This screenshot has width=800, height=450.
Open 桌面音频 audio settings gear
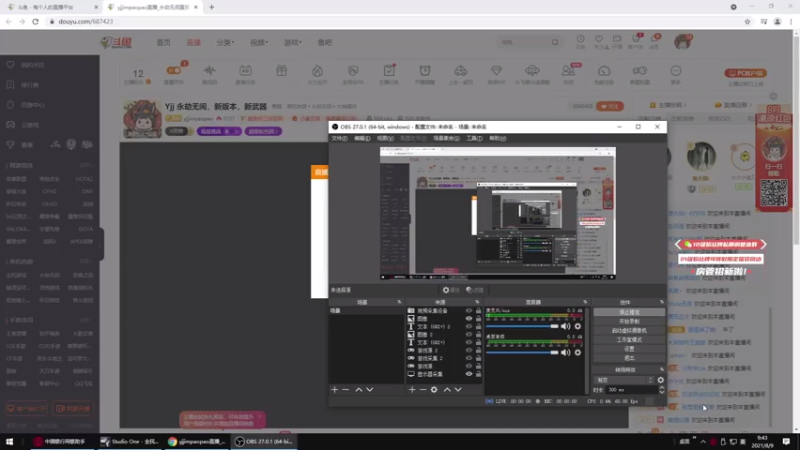[x=578, y=353]
